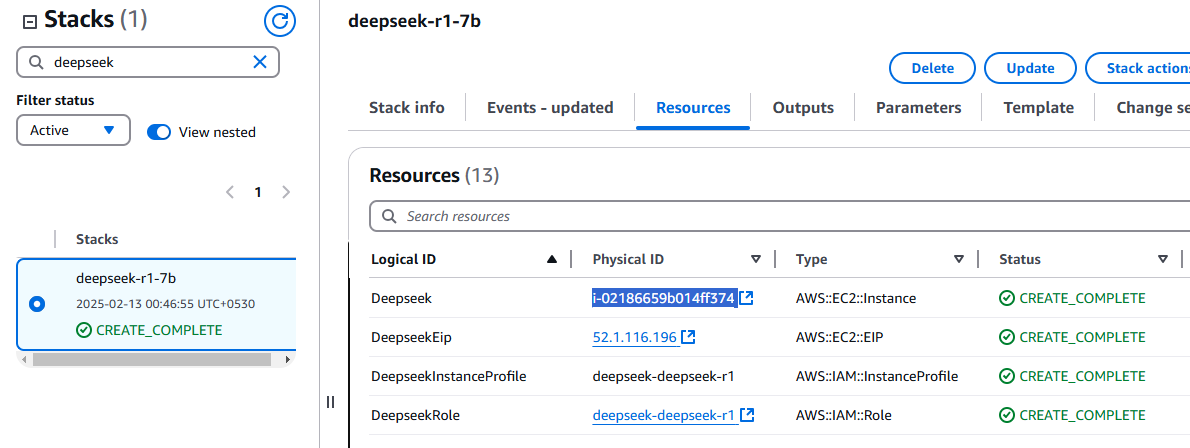Click the instance profile physical ID deepseek-deepseek-r1
The height and width of the screenshot is (448, 1190).
(x=663, y=377)
